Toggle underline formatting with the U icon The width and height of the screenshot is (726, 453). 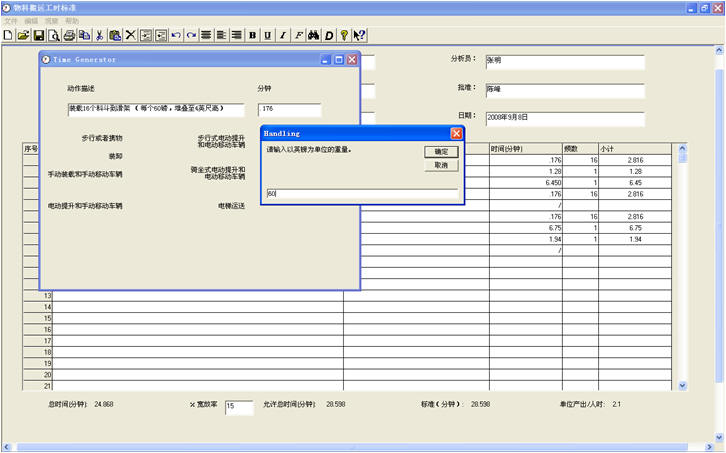point(267,35)
